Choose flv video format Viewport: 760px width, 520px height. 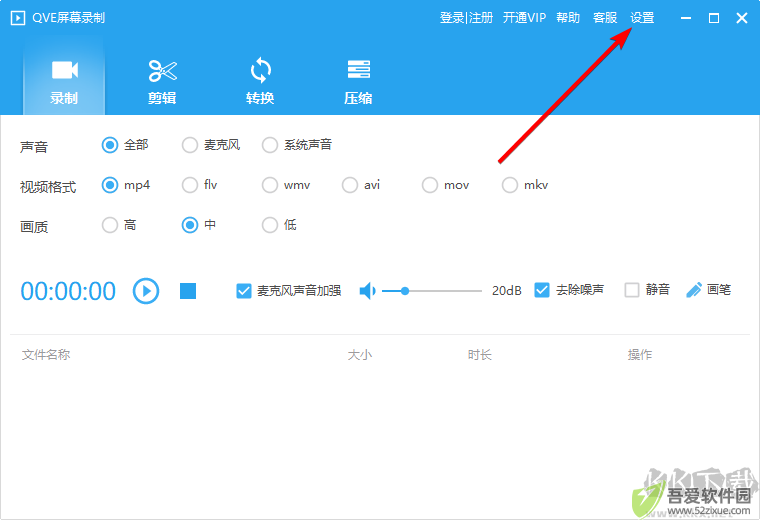coord(190,185)
